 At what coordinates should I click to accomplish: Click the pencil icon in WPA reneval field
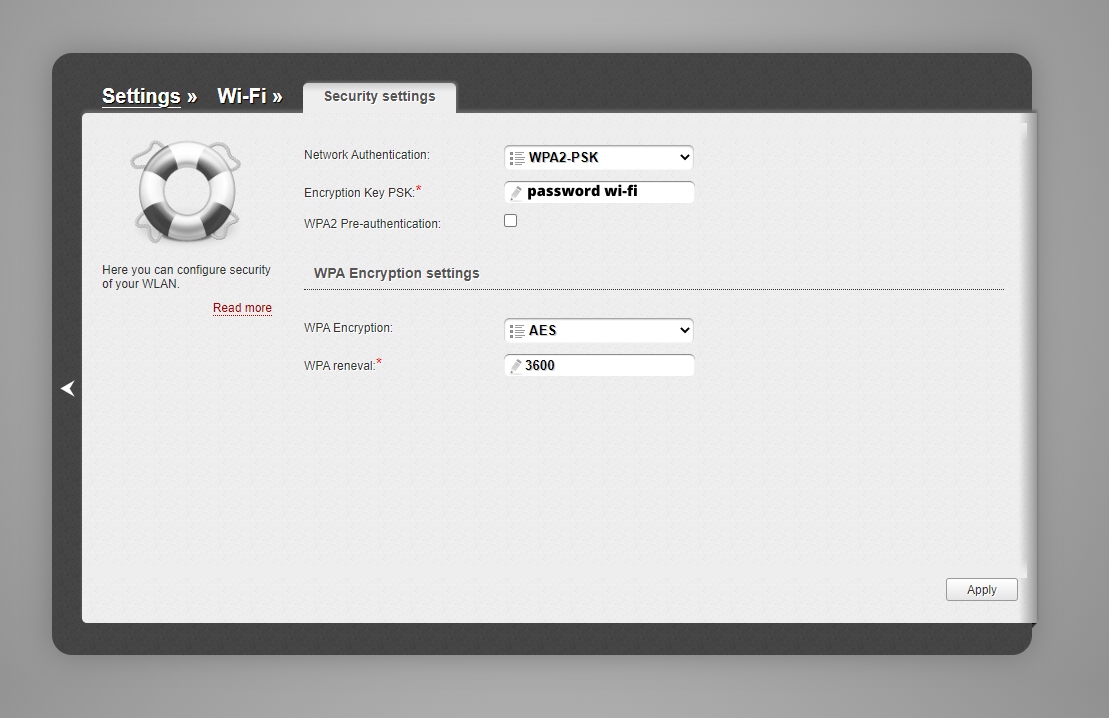click(x=516, y=365)
